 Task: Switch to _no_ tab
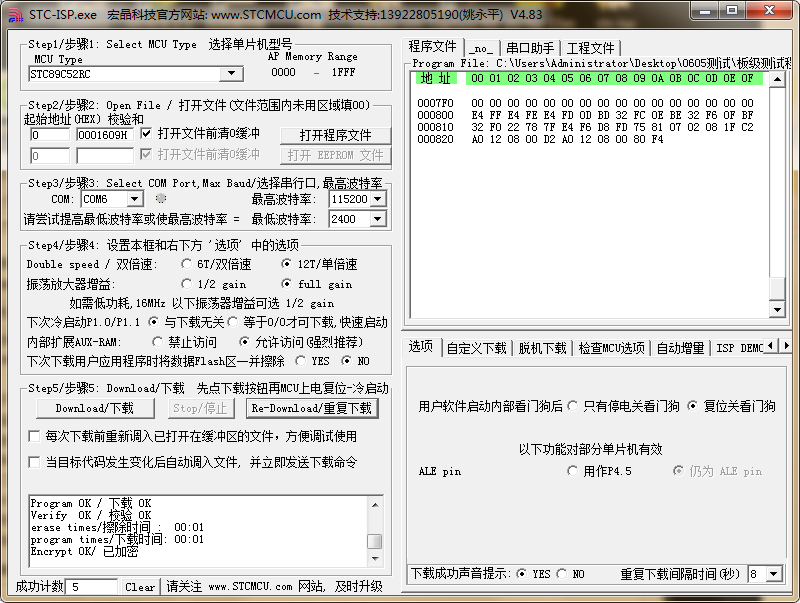point(482,48)
